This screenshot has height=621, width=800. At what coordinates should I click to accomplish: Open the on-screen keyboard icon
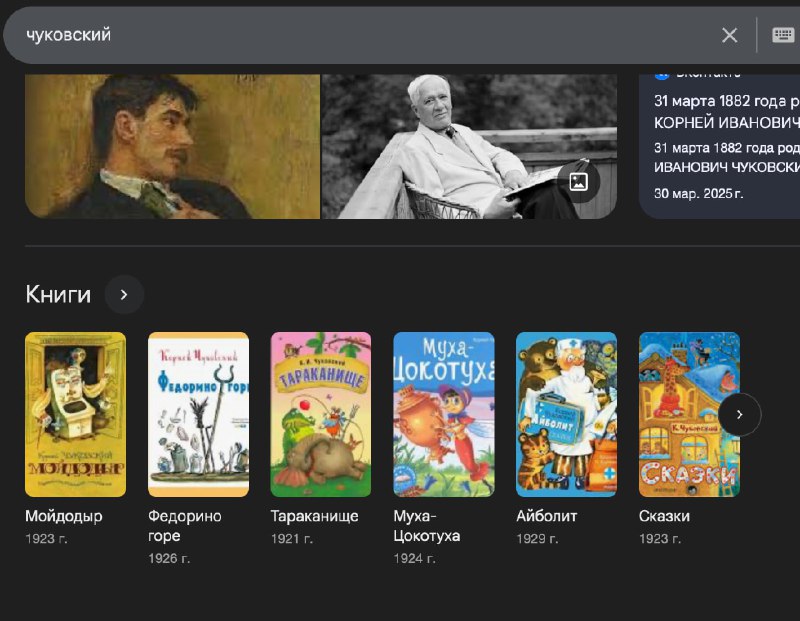coord(783,35)
